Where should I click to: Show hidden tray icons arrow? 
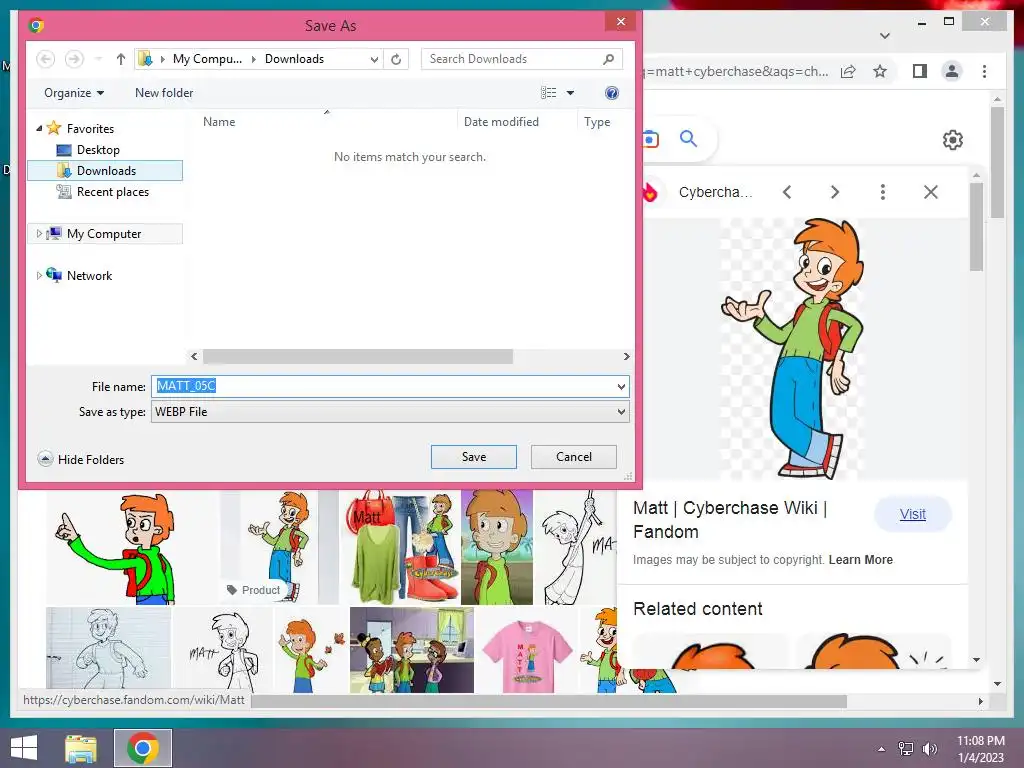pyautogui.click(x=882, y=749)
